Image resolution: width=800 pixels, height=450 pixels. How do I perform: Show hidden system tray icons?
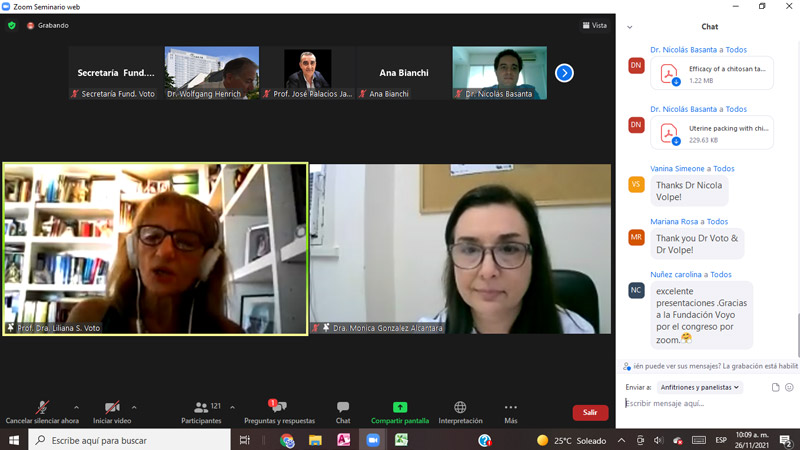coord(621,440)
